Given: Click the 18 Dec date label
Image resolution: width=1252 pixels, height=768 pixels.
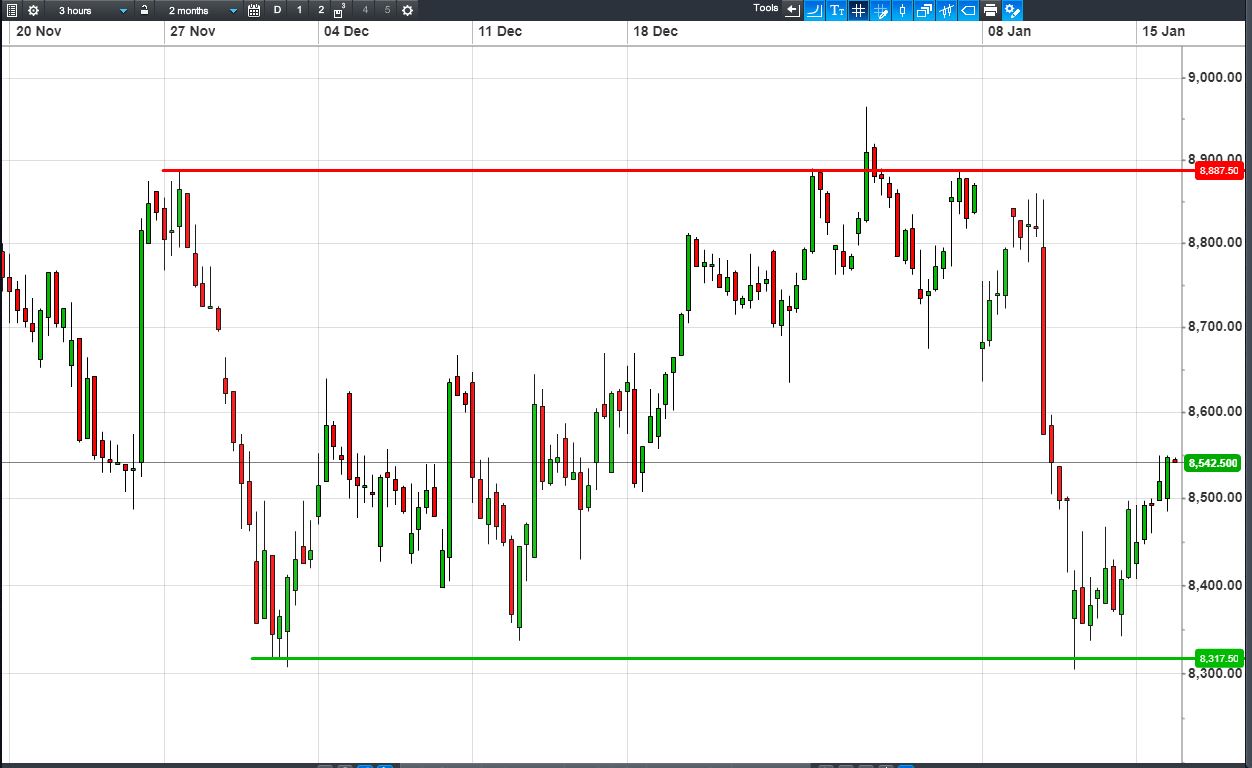Looking at the screenshot, I should pos(655,31).
